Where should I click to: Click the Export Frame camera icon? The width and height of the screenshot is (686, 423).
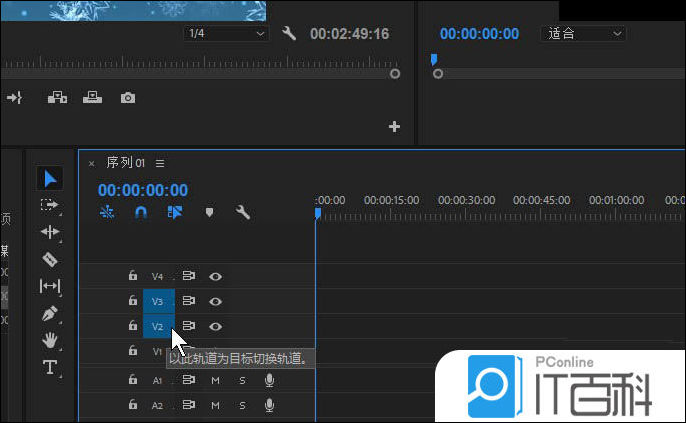[128, 97]
